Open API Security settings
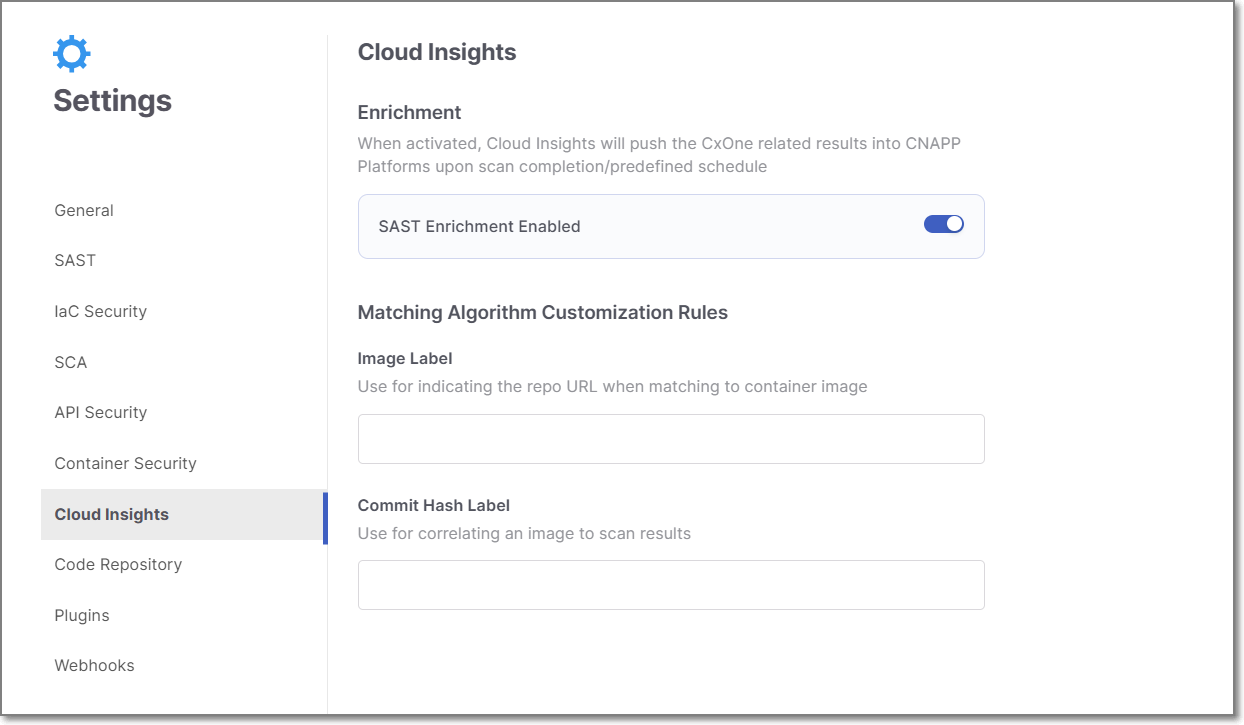Image resolution: width=1244 pixels, height=725 pixels. 100,412
